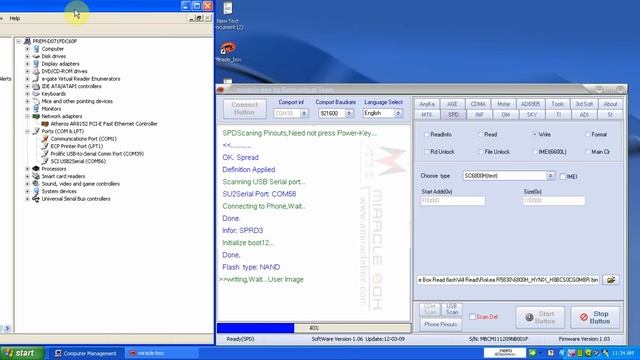This screenshot has width=640, height=360.
Task: Select the IMEI(6600L) radio option
Action: coord(535,152)
